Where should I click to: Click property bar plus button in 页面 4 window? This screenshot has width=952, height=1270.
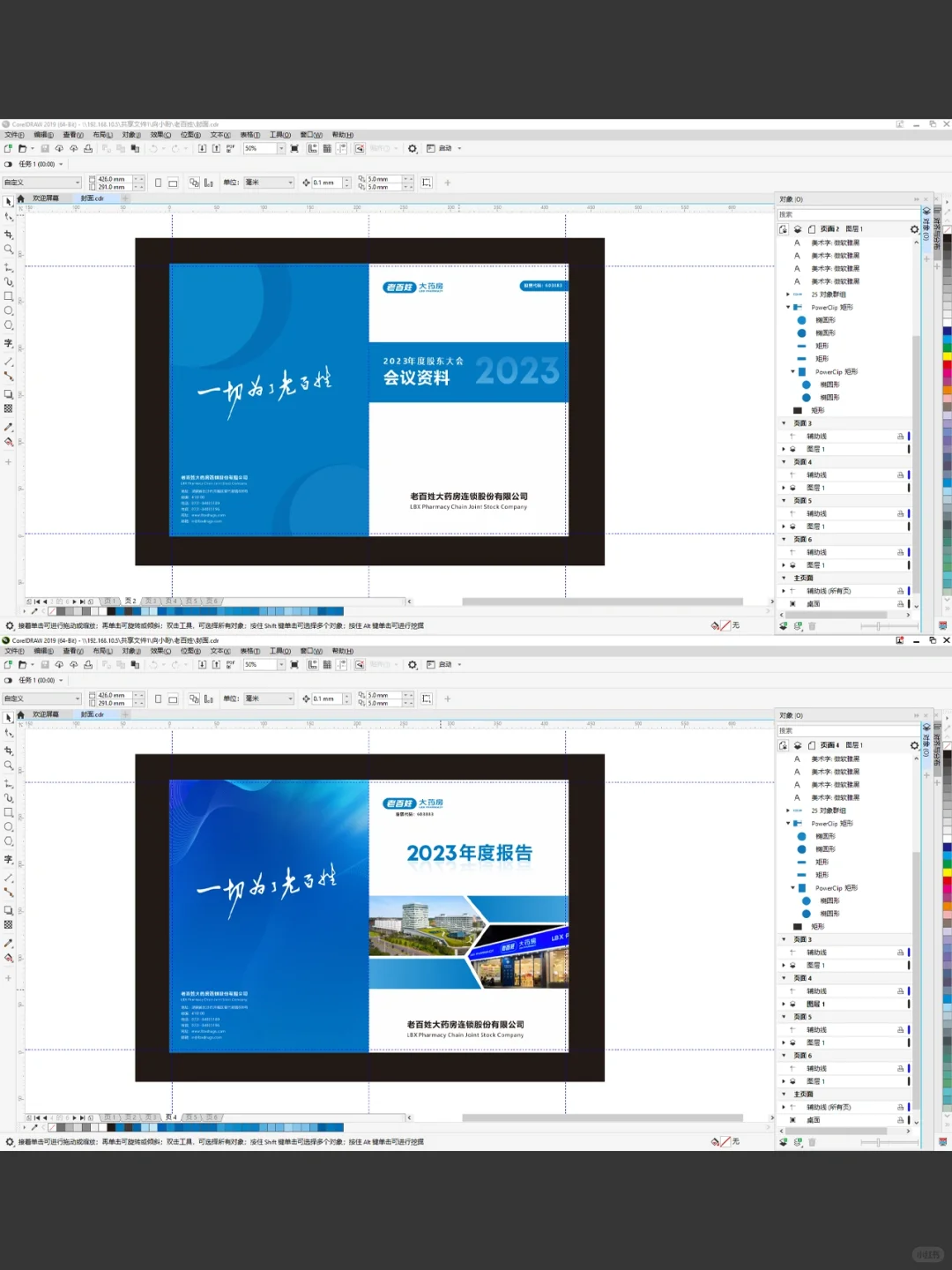447,698
